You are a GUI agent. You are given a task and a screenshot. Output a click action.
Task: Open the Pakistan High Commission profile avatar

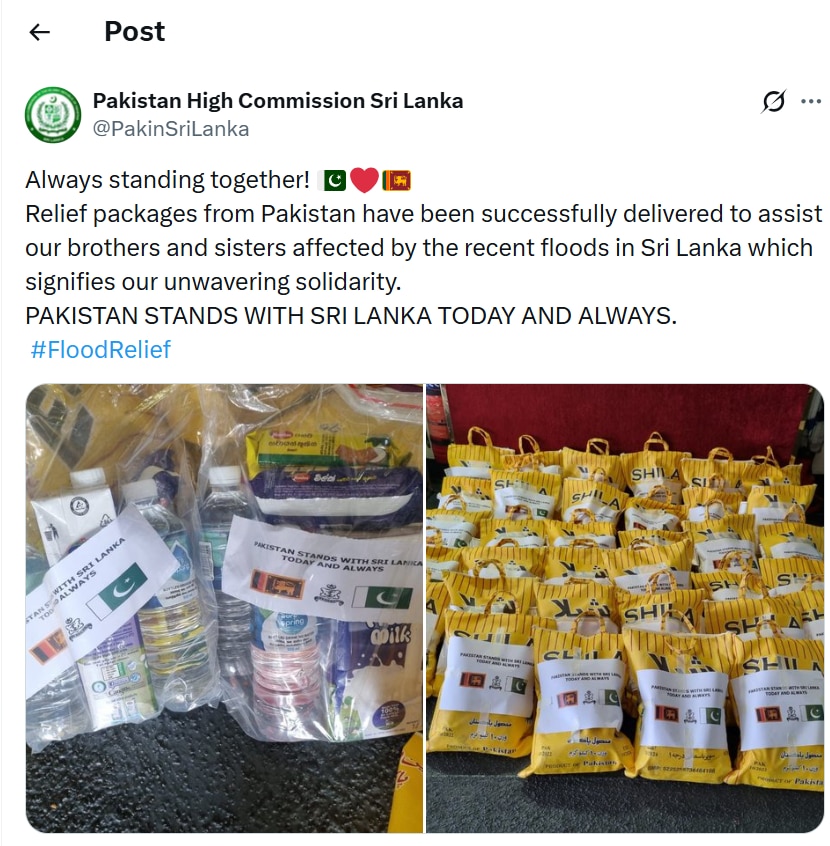click(53, 115)
